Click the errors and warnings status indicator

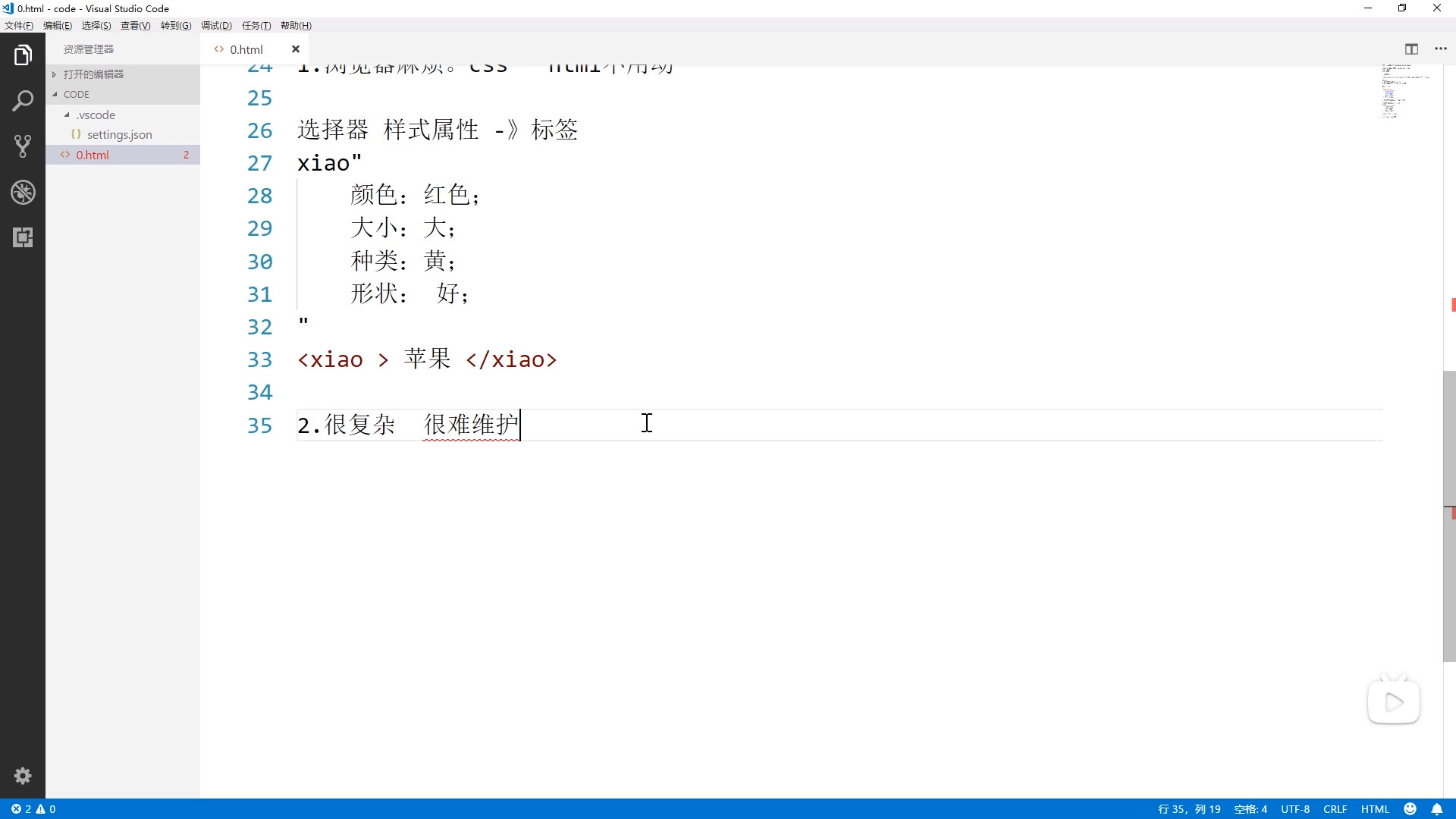pos(33,809)
